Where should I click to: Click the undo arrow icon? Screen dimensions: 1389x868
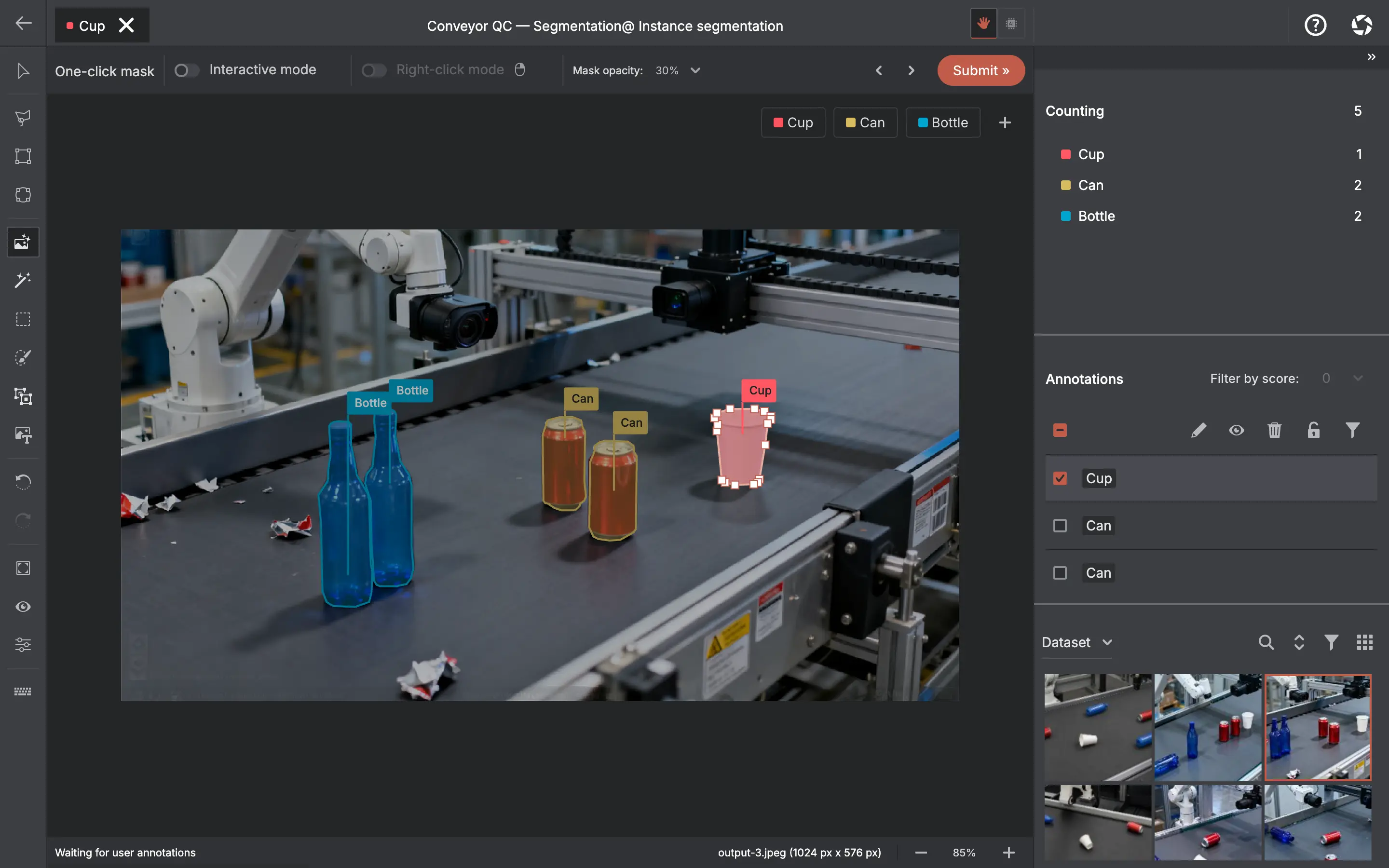pyautogui.click(x=23, y=481)
